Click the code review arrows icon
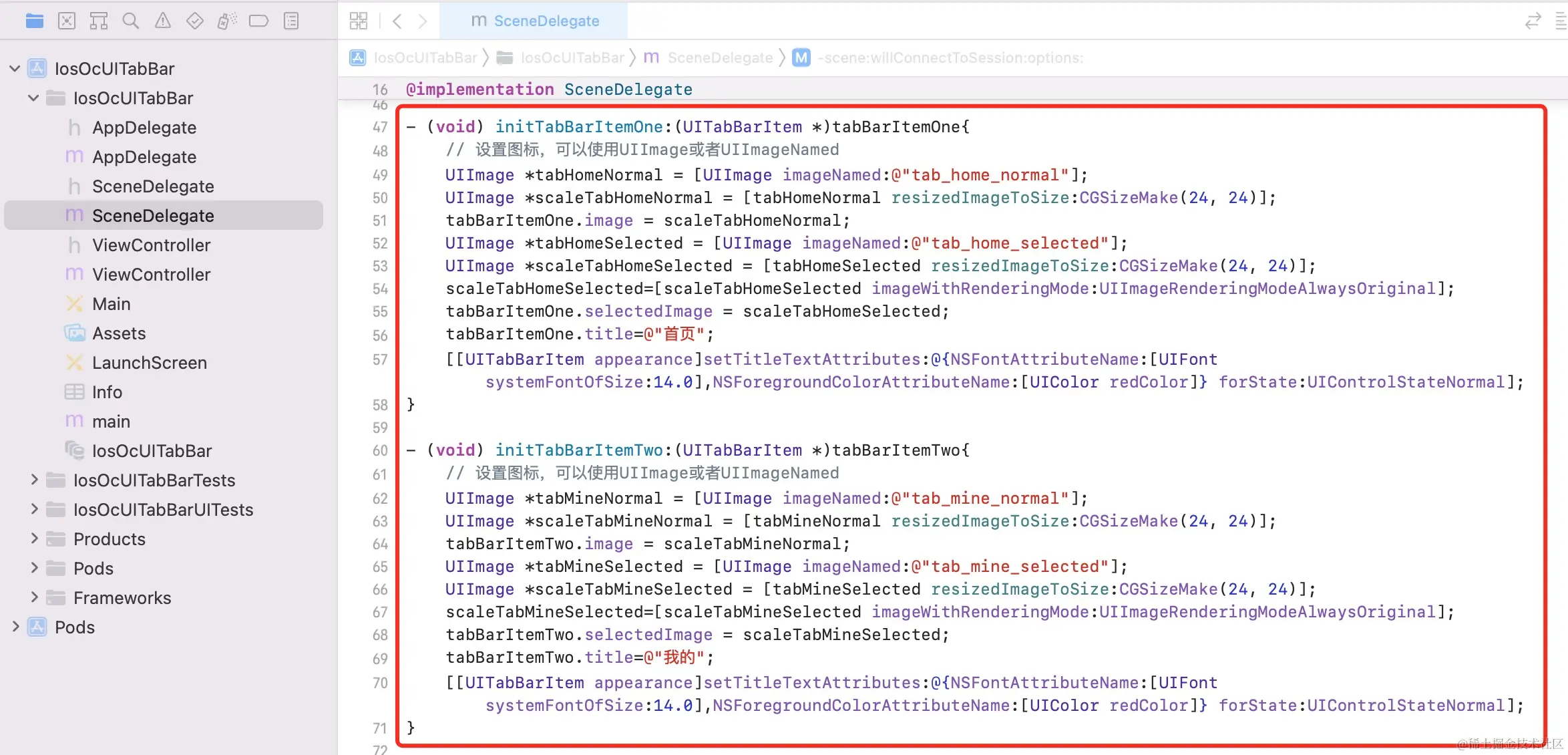1568x755 pixels. [x=1533, y=21]
